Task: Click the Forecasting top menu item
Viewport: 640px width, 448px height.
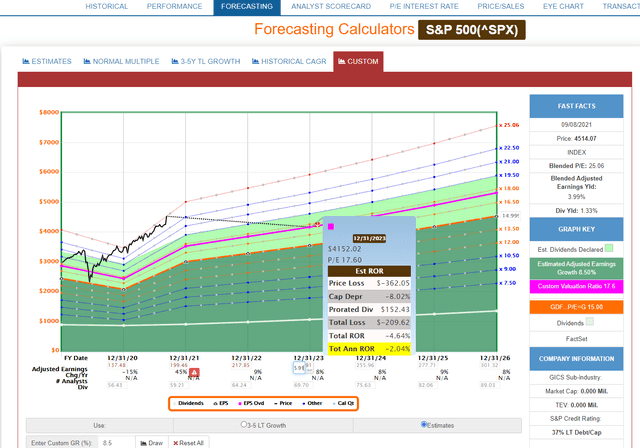Action: tap(247, 7)
